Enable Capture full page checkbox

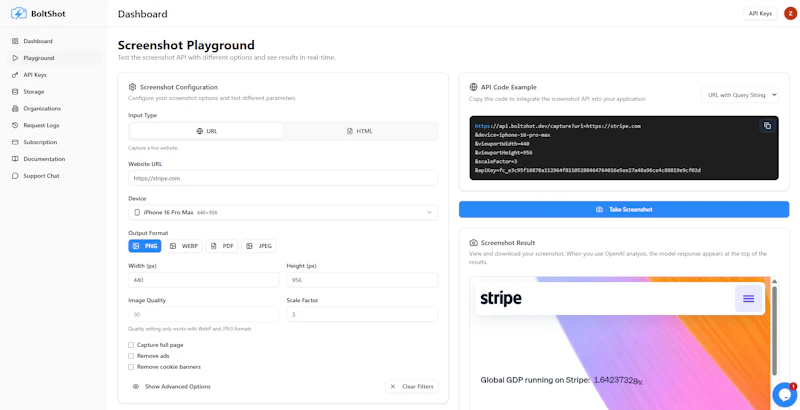131,345
